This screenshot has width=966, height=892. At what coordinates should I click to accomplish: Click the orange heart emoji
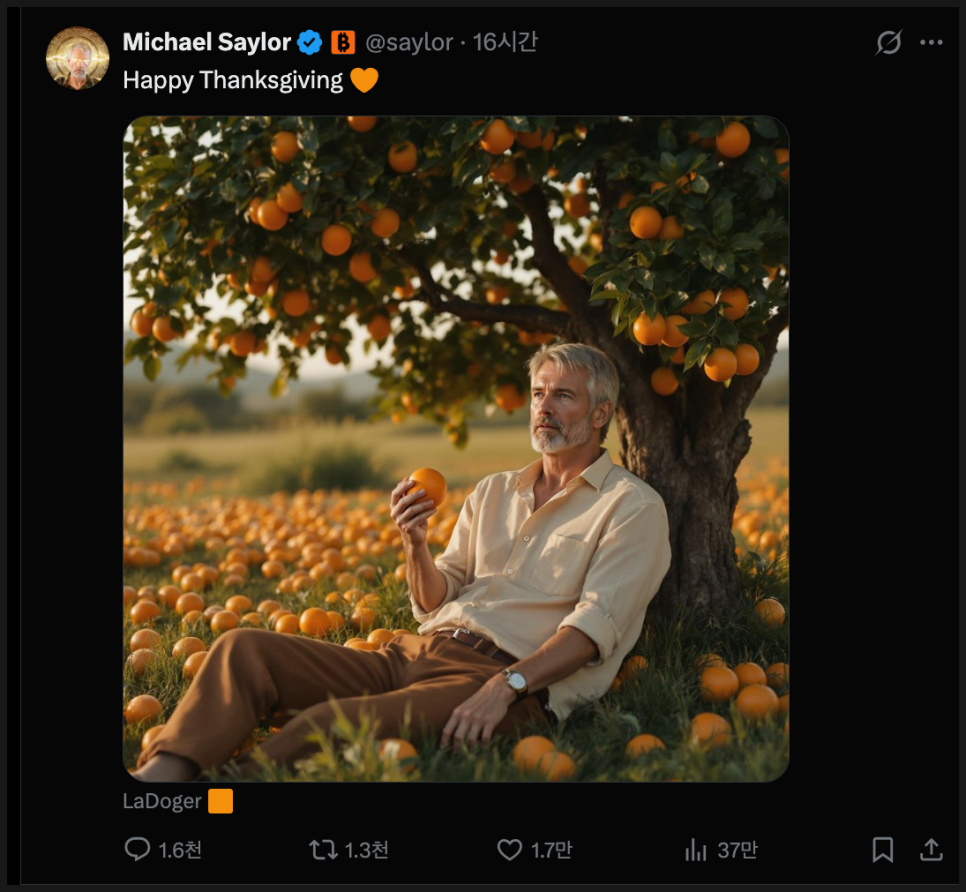(364, 80)
